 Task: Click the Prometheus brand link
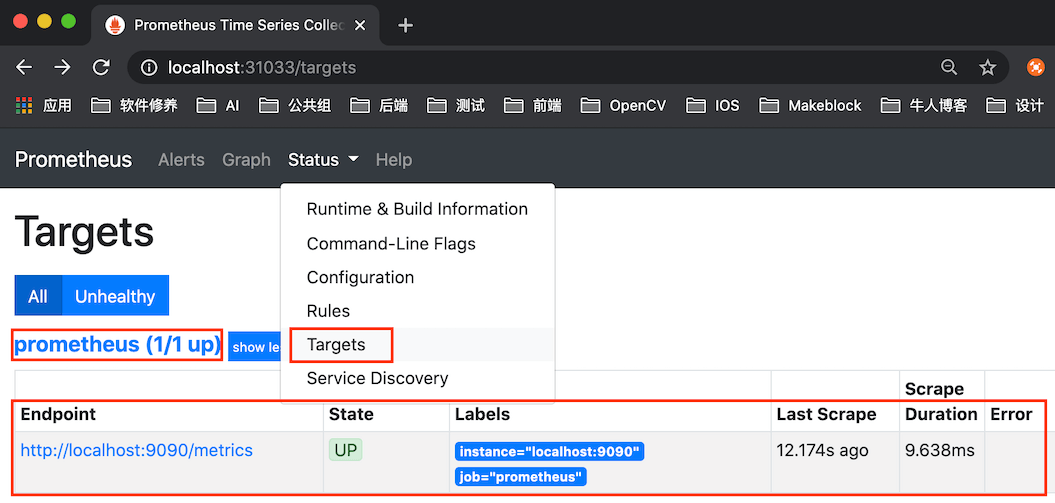73,160
